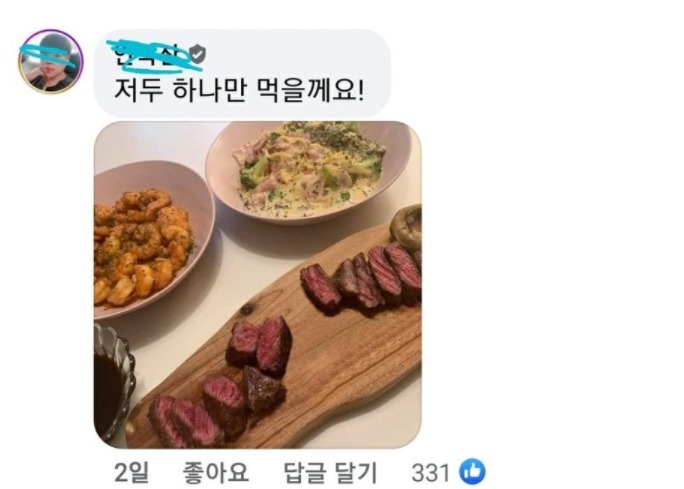
Task: Open the 2일 timestamp link
Action: pos(131,472)
